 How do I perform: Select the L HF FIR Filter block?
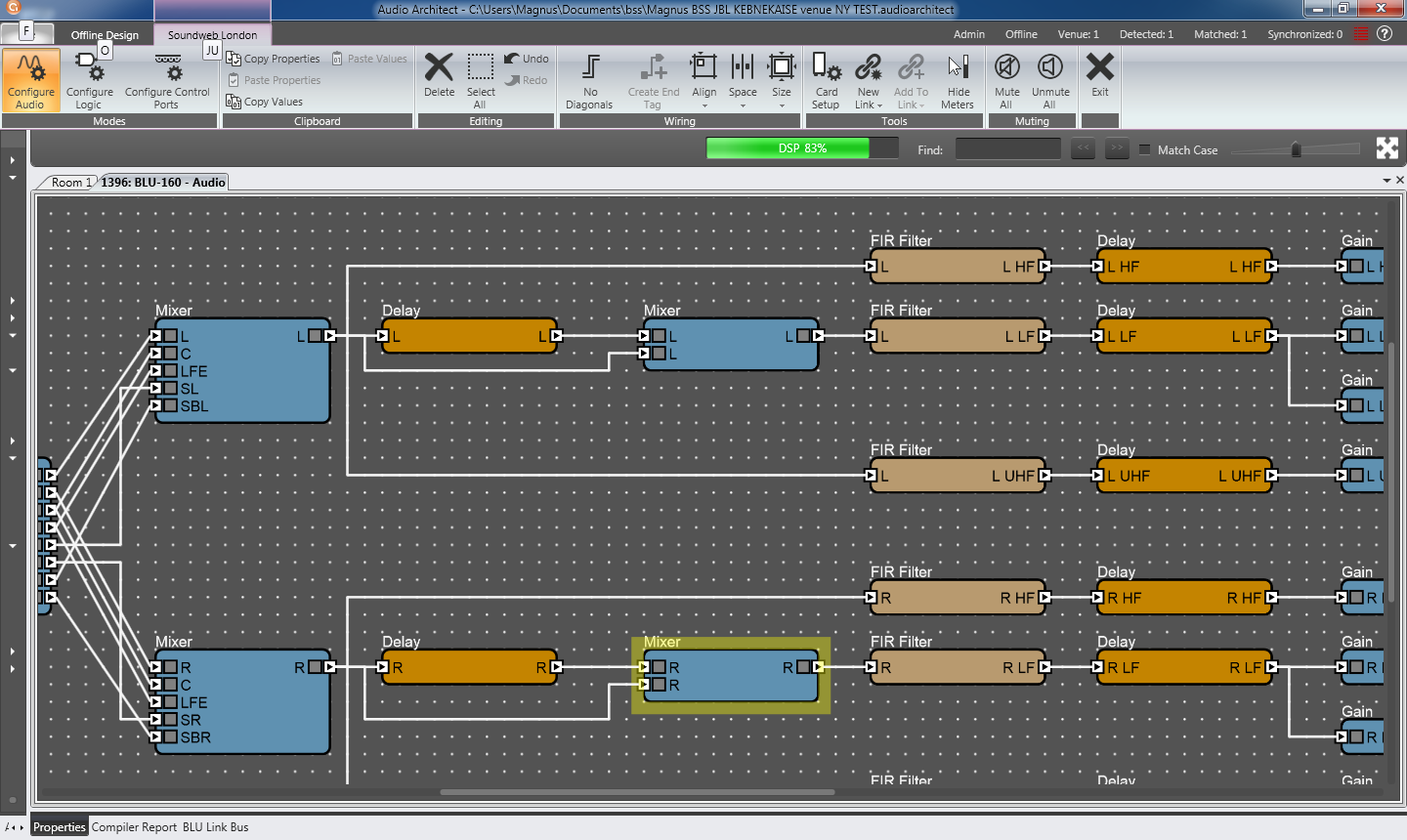pyautogui.click(x=958, y=266)
